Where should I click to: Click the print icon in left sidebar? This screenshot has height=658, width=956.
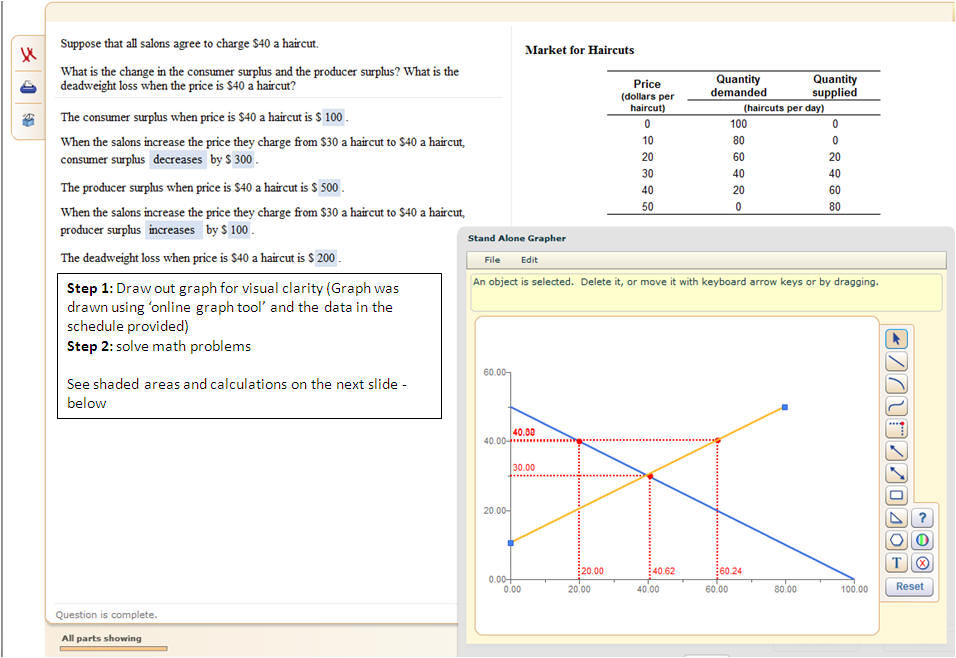(x=28, y=87)
